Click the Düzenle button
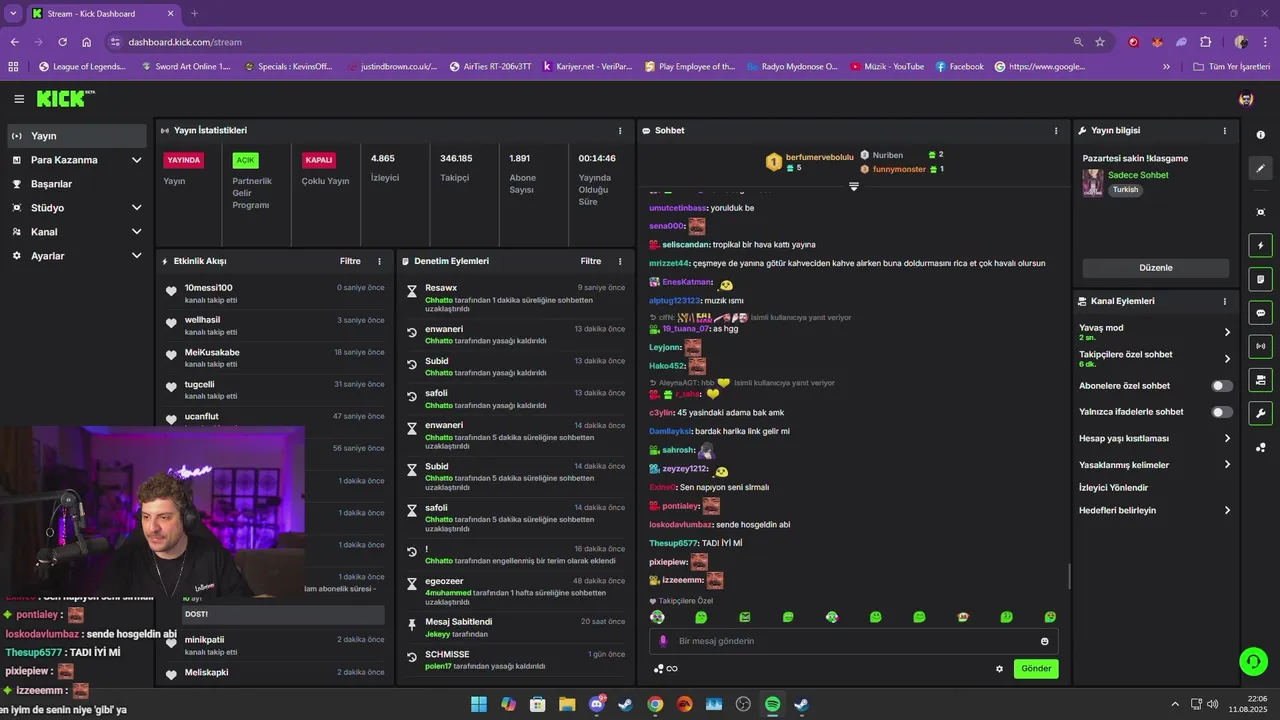 1156,268
